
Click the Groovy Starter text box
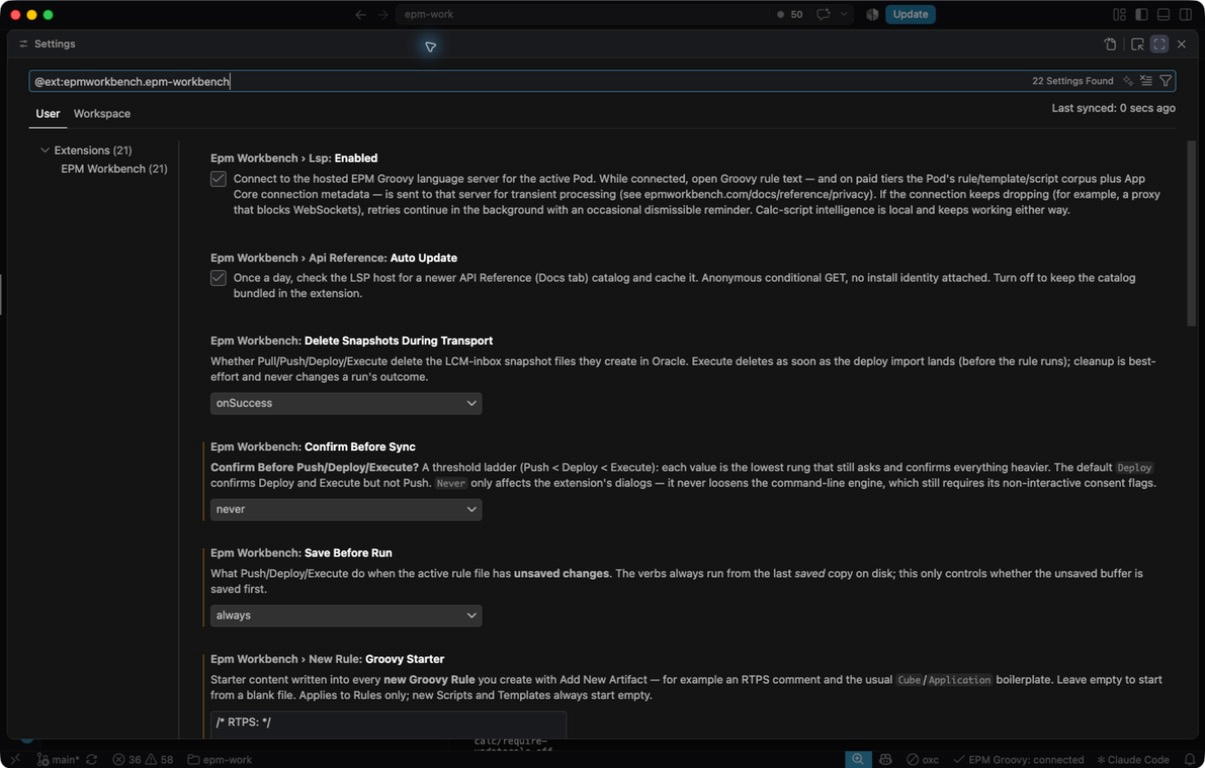point(388,725)
